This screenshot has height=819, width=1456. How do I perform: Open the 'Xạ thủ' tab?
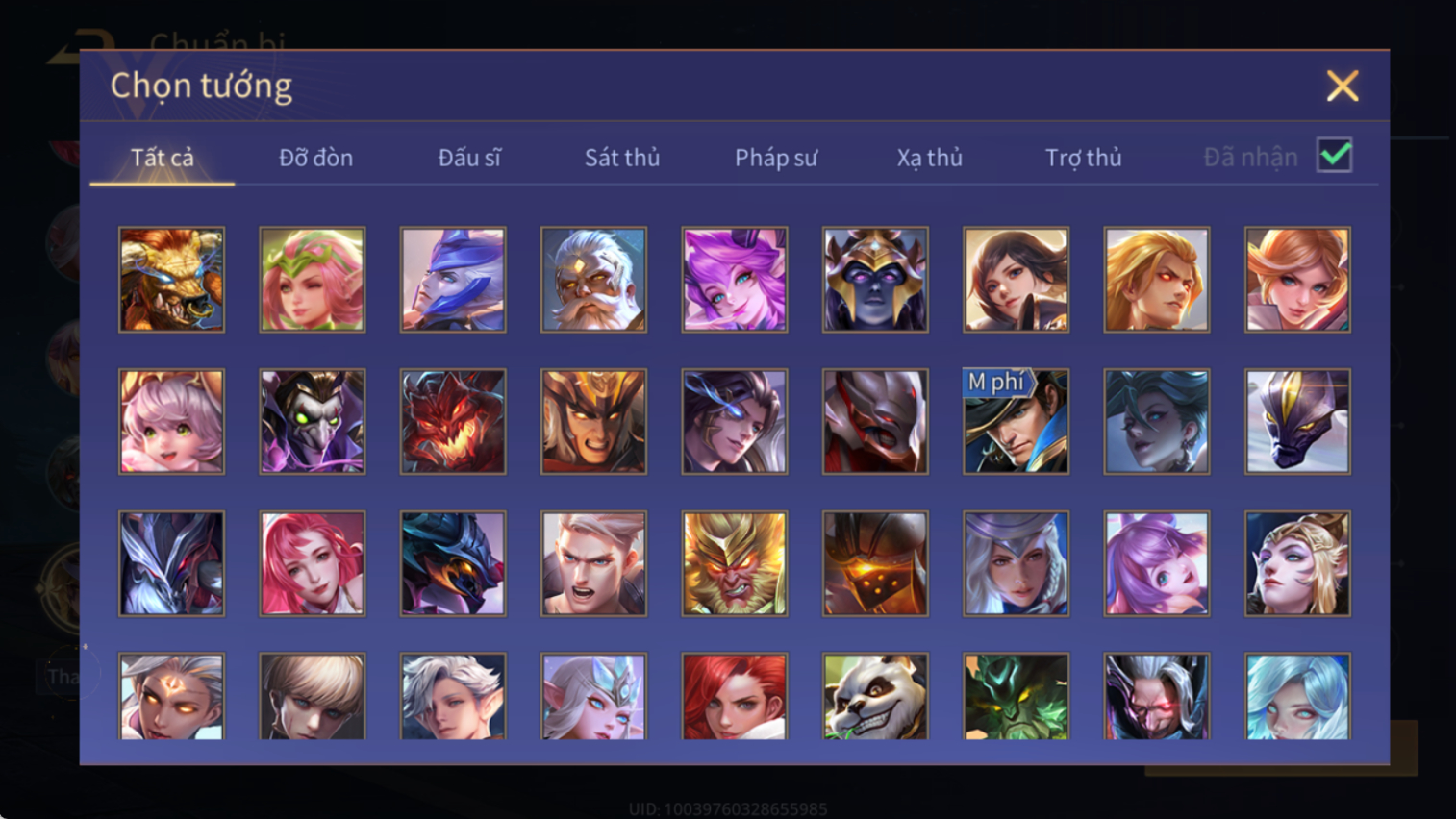[x=929, y=158]
